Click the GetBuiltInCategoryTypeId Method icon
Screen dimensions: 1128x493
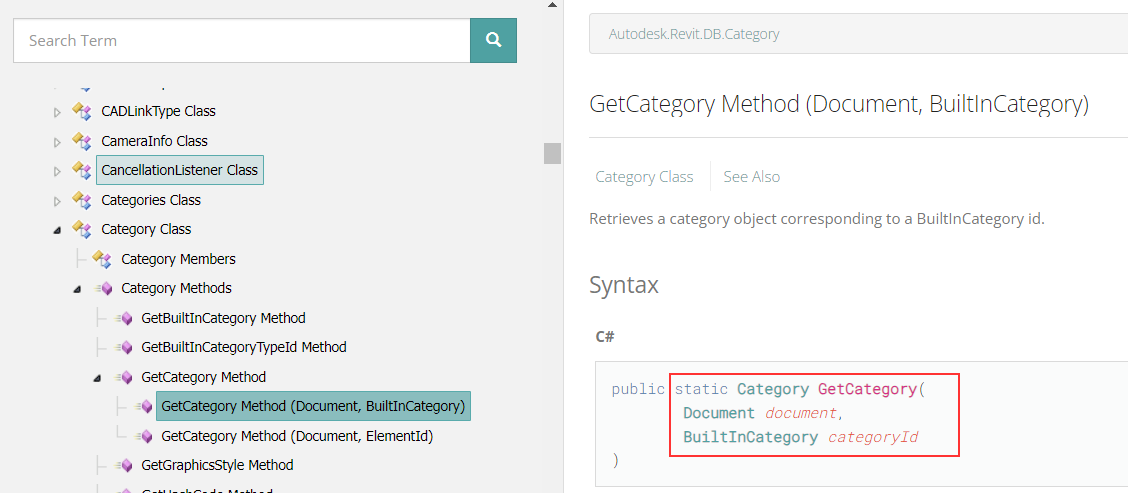click(124, 348)
